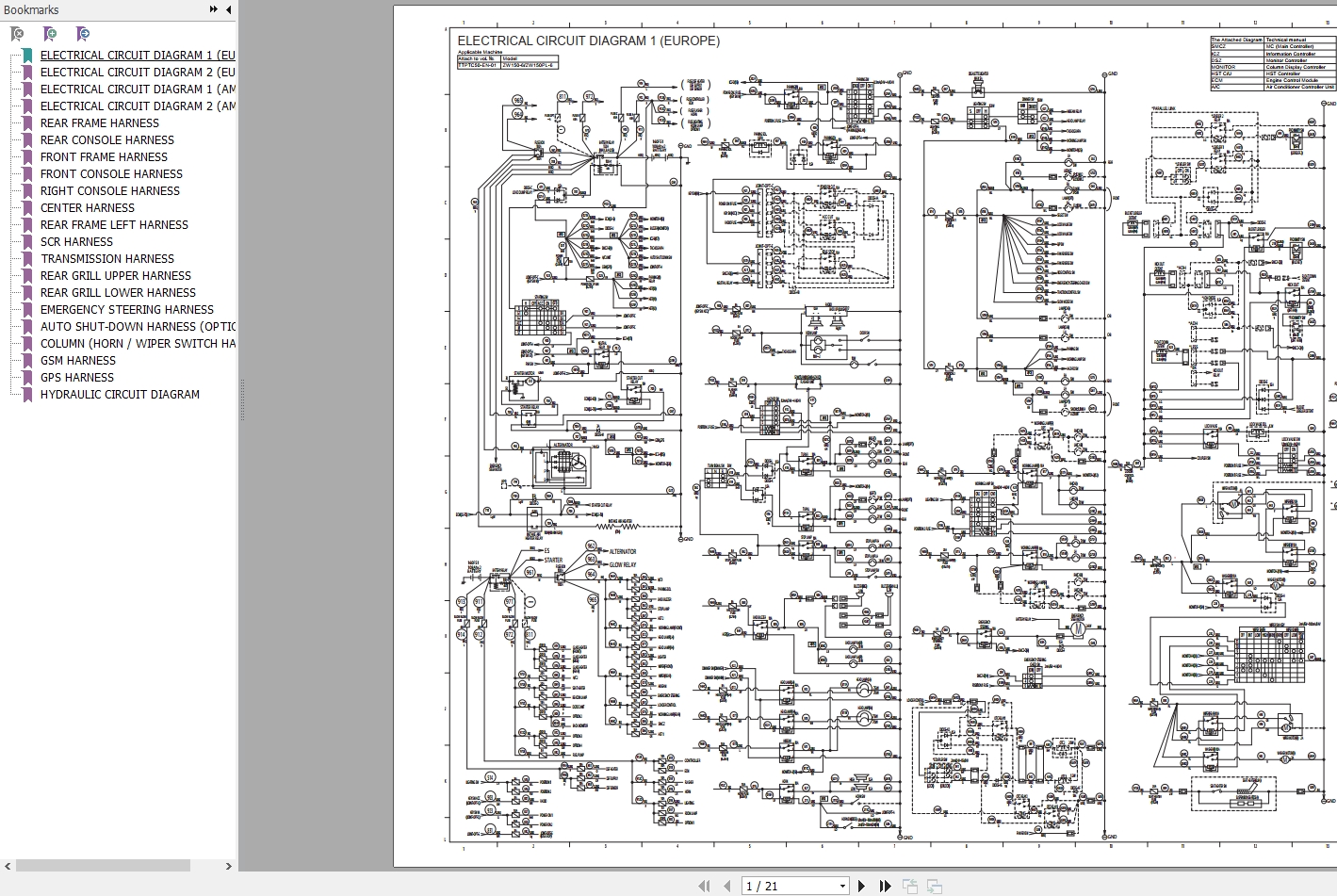
Task: Go to the next page
Action: (861, 886)
